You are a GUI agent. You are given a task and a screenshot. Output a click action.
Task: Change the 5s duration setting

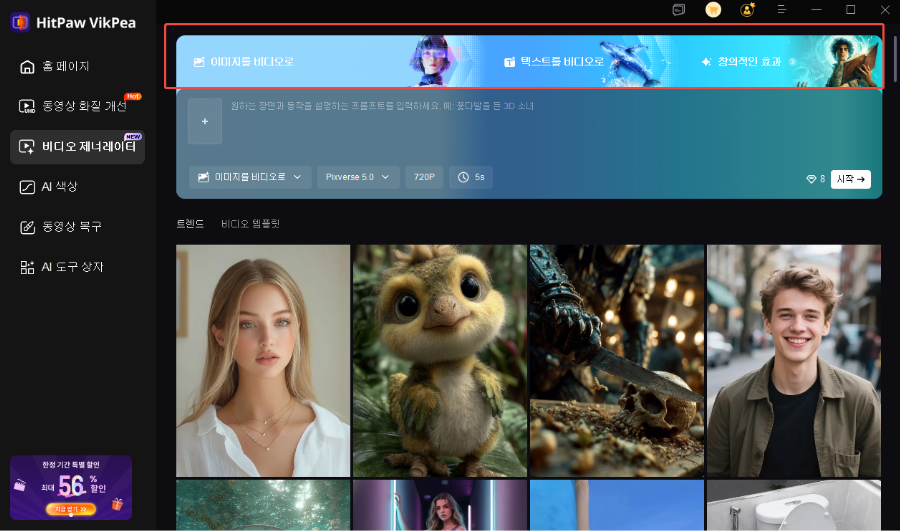click(471, 177)
